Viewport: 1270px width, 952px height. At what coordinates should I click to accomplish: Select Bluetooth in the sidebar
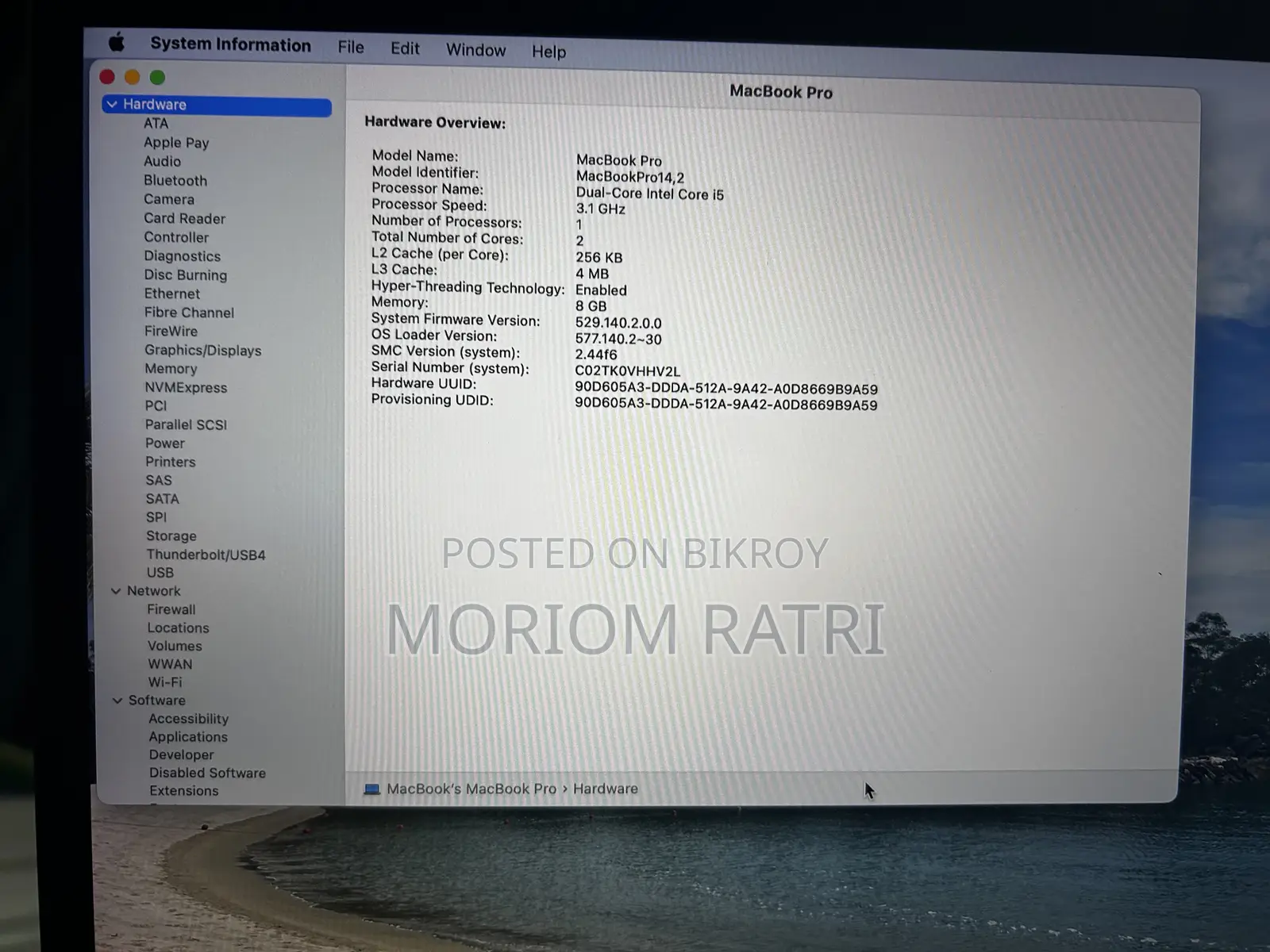tap(175, 181)
